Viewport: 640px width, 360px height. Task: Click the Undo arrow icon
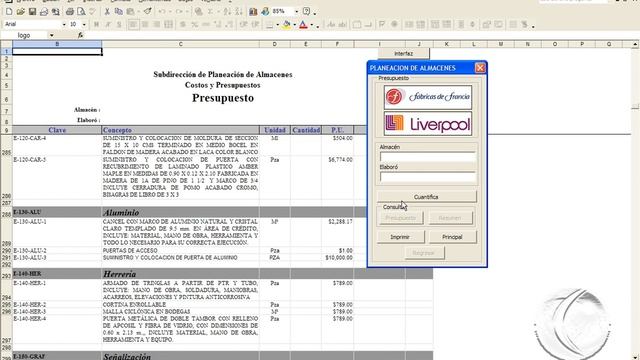click(x=162, y=11)
